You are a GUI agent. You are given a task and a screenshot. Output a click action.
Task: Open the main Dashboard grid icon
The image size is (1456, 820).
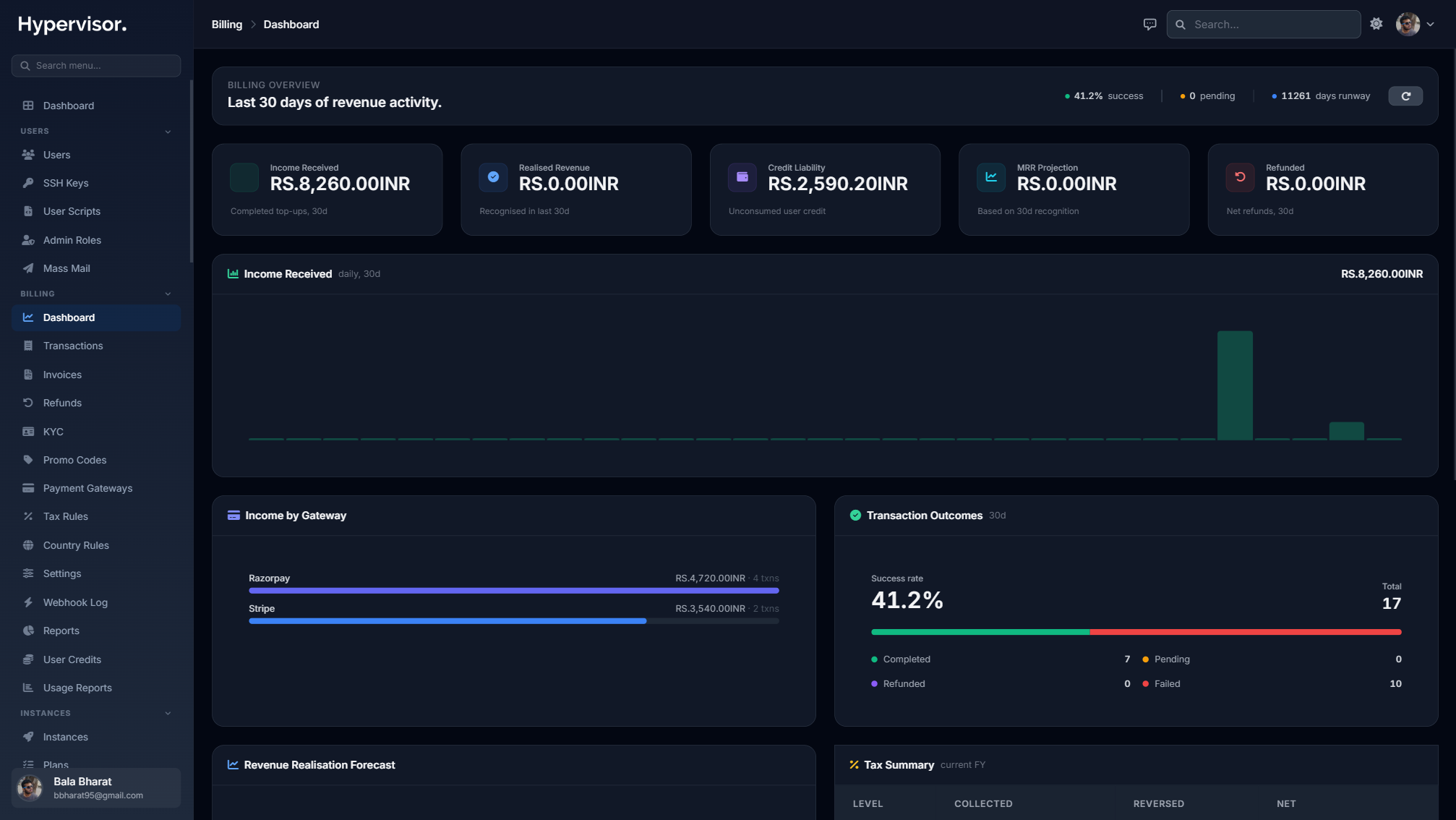28,106
